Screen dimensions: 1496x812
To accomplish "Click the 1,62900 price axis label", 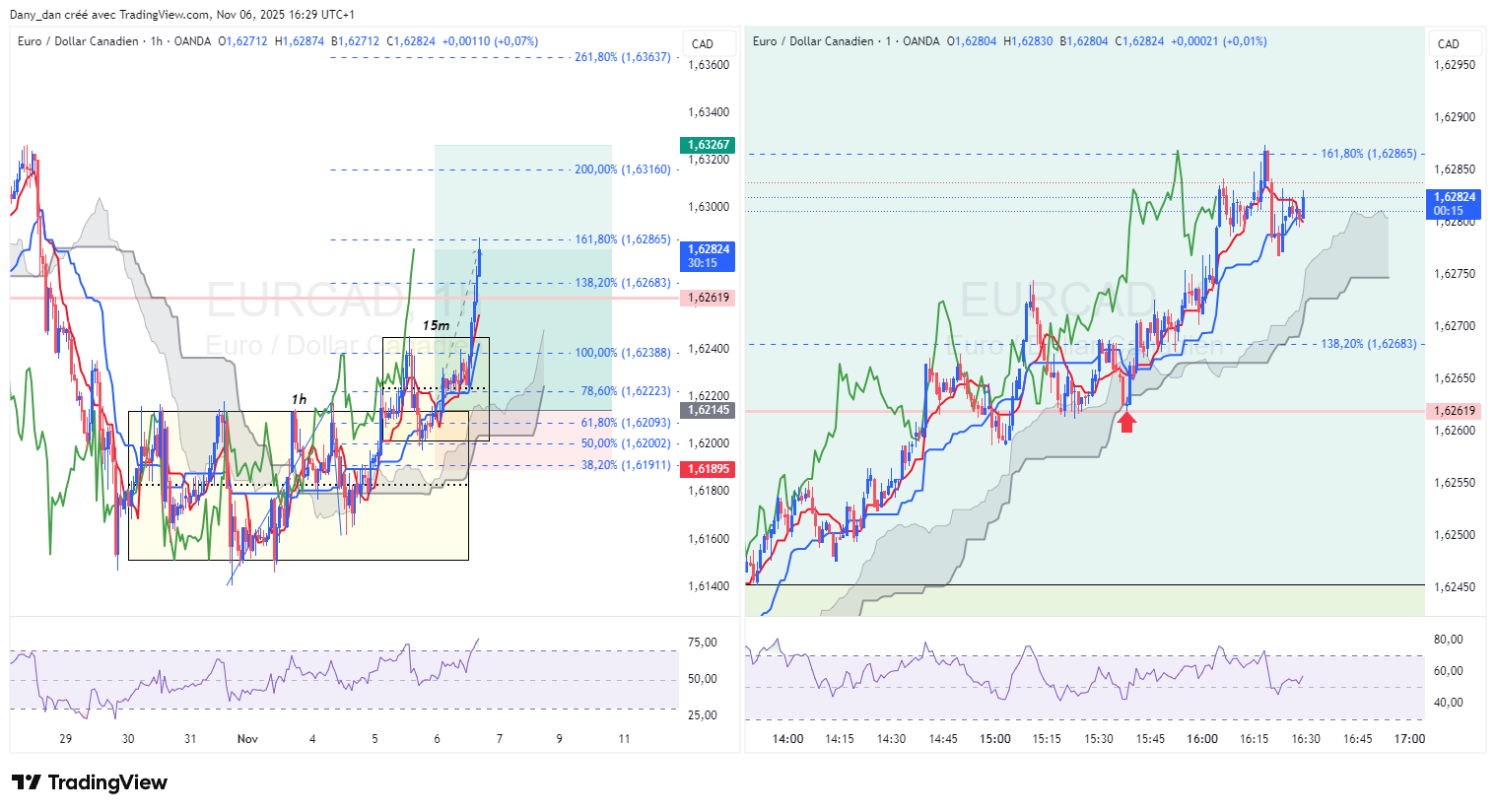I will 1455,117.
